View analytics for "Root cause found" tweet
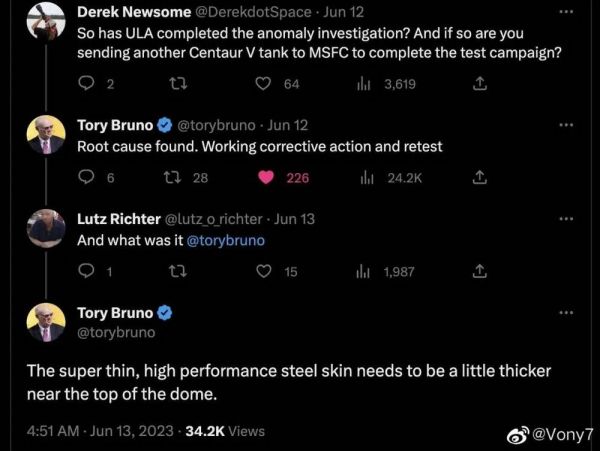The width and height of the screenshot is (600, 451). 366,177
